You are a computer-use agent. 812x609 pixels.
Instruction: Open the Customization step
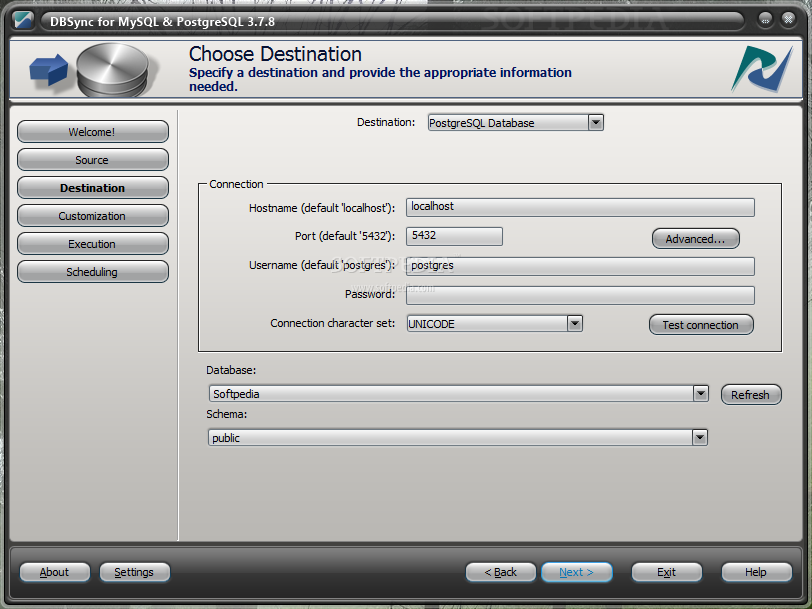(92, 216)
